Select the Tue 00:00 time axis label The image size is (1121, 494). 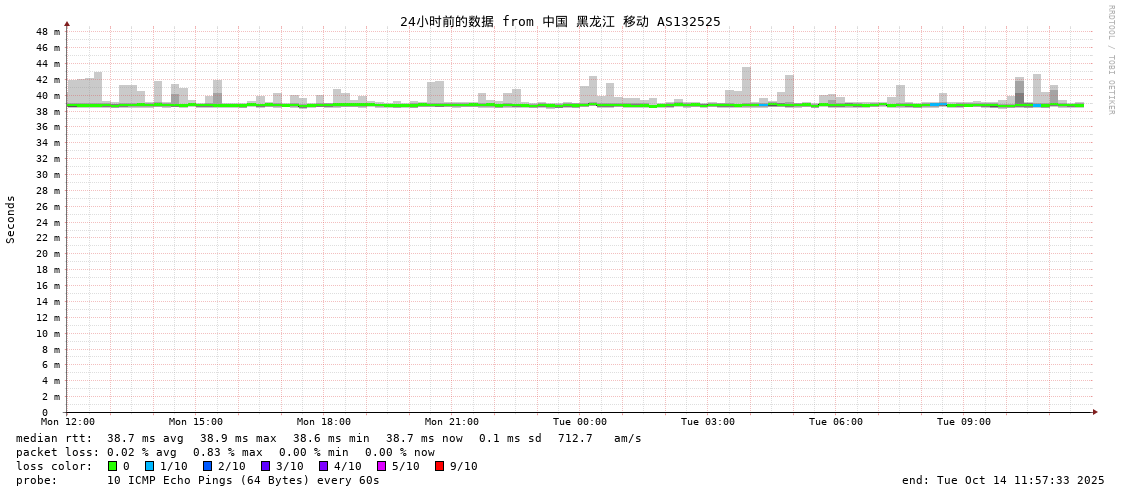coord(580,422)
